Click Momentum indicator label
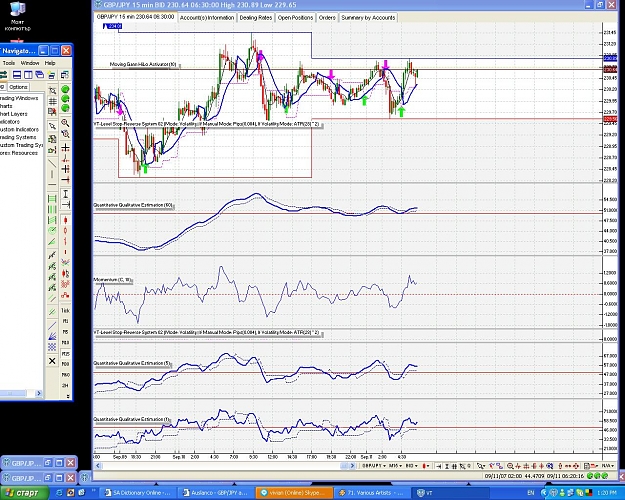 coord(112,280)
